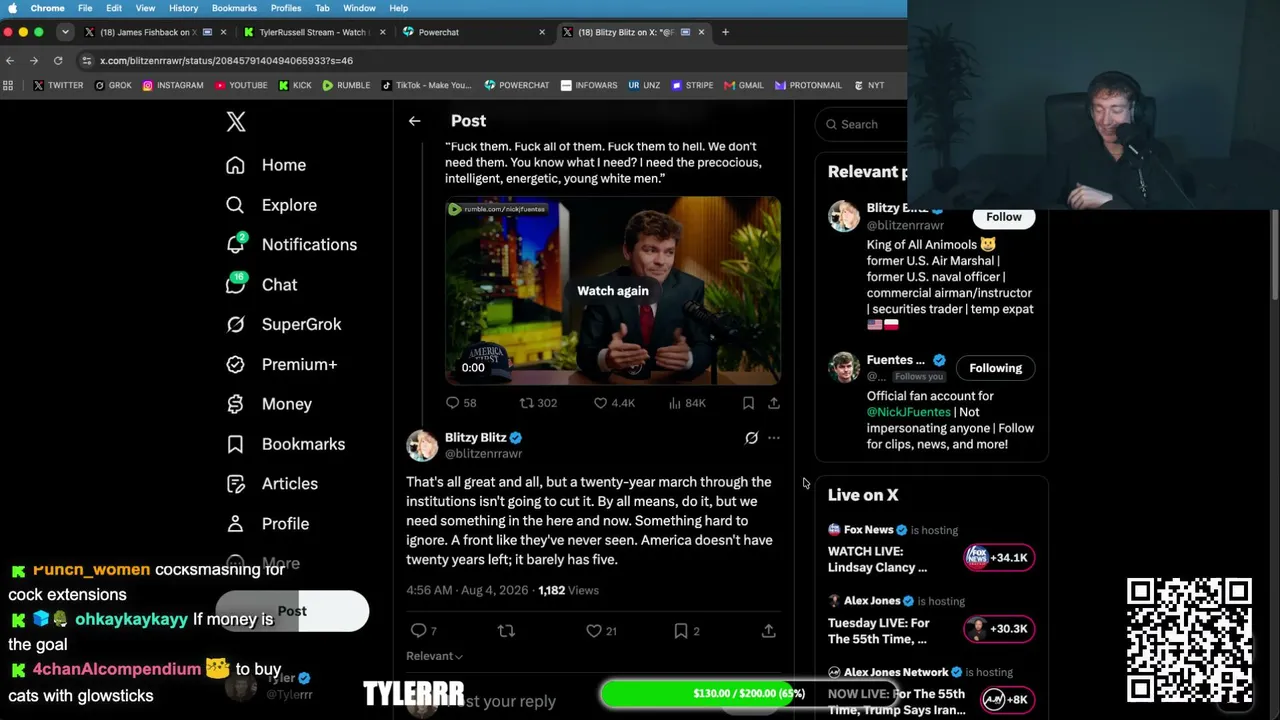The height and width of the screenshot is (720, 1280).
Task: Expand the Relevant replies sort dropdown
Action: tap(434, 656)
